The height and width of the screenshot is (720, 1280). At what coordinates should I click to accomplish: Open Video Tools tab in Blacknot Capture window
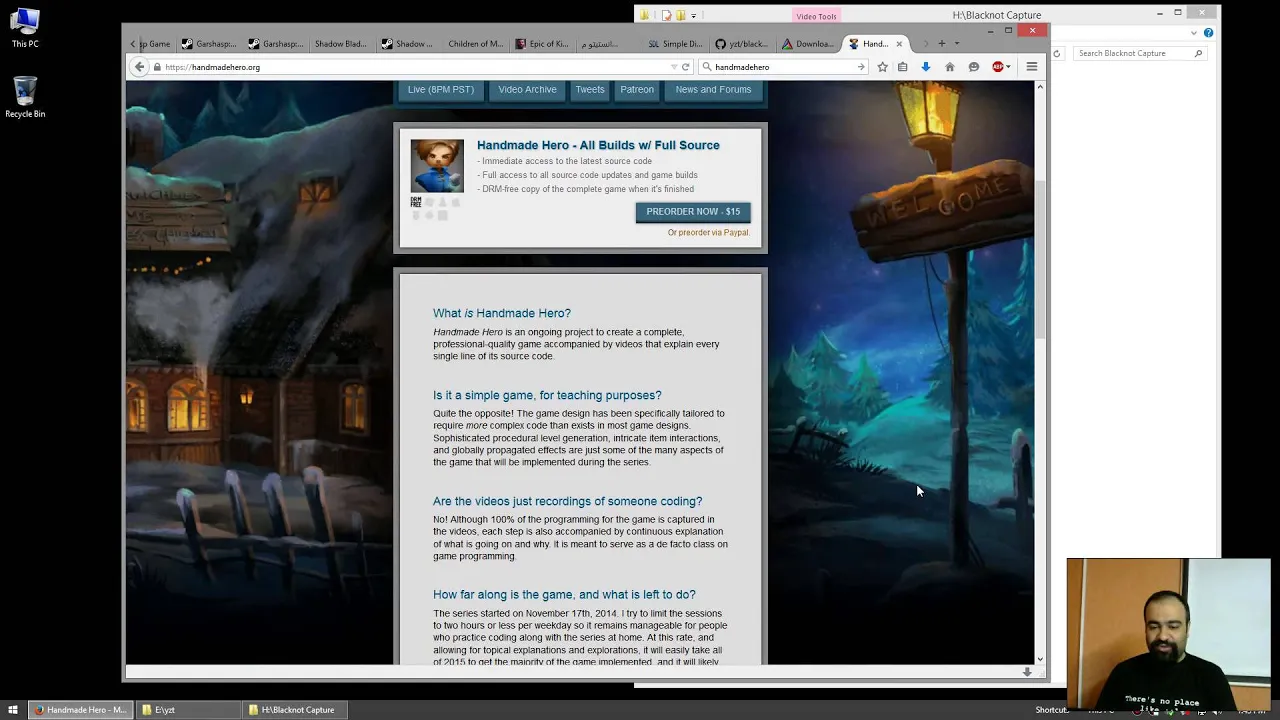click(816, 16)
